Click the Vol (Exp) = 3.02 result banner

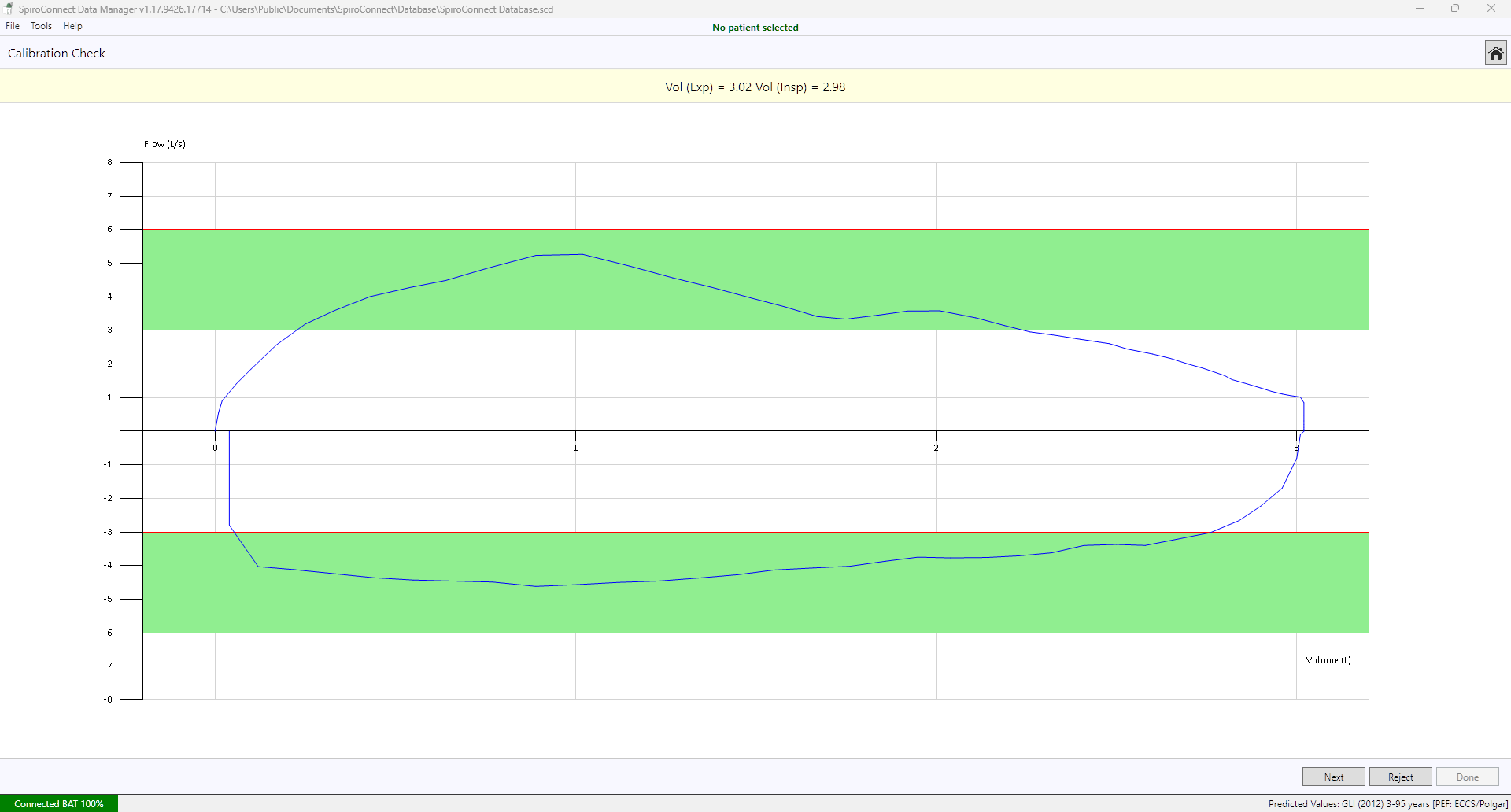tap(755, 87)
